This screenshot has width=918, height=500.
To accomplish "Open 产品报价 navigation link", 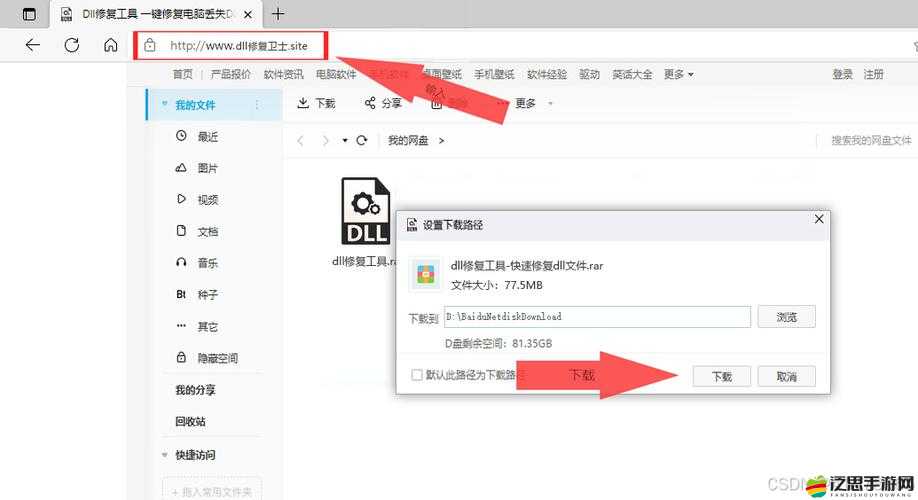I will tap(231, 74).
